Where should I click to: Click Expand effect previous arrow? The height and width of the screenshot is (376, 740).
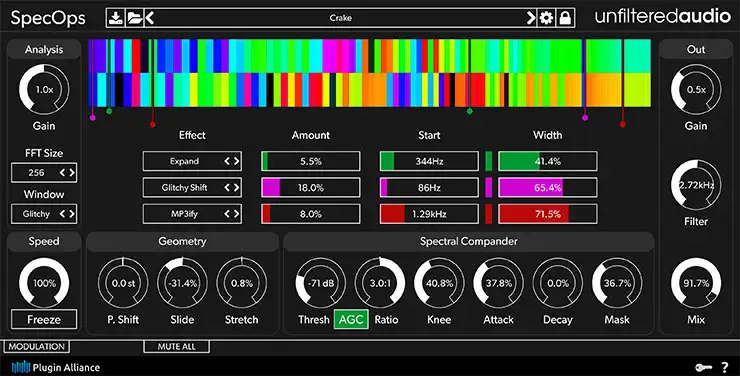click(227, 161)
